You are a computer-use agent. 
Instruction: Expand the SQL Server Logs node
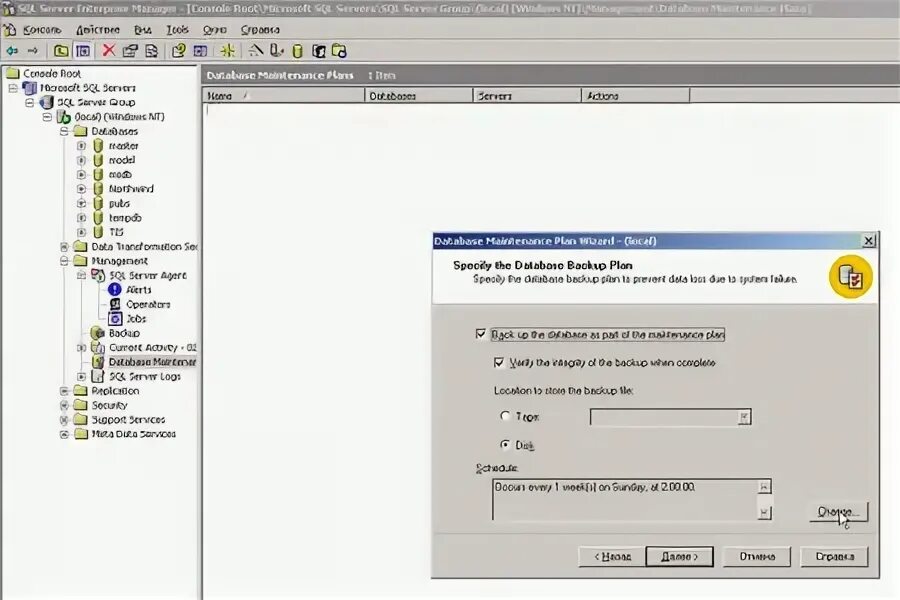coord(82,377)
